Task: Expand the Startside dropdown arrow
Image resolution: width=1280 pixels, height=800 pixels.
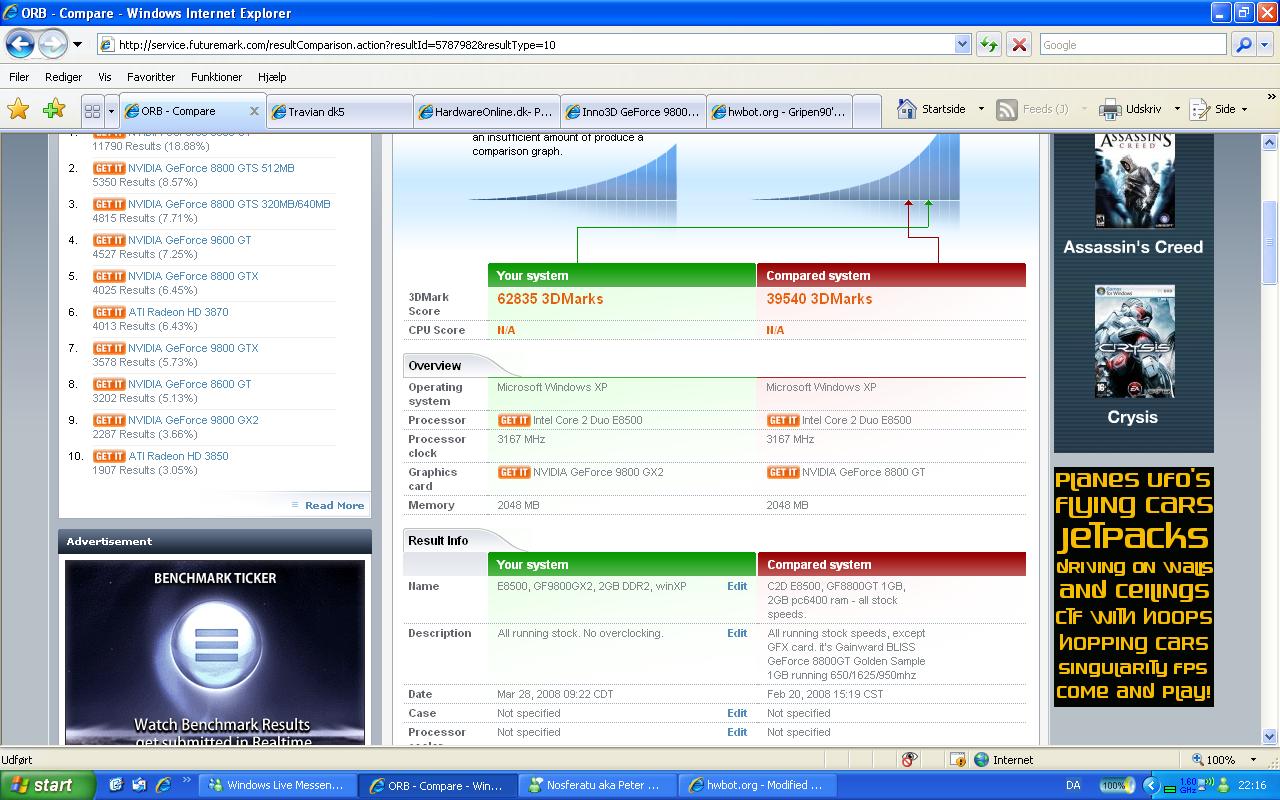Action: tap(981, 109)
